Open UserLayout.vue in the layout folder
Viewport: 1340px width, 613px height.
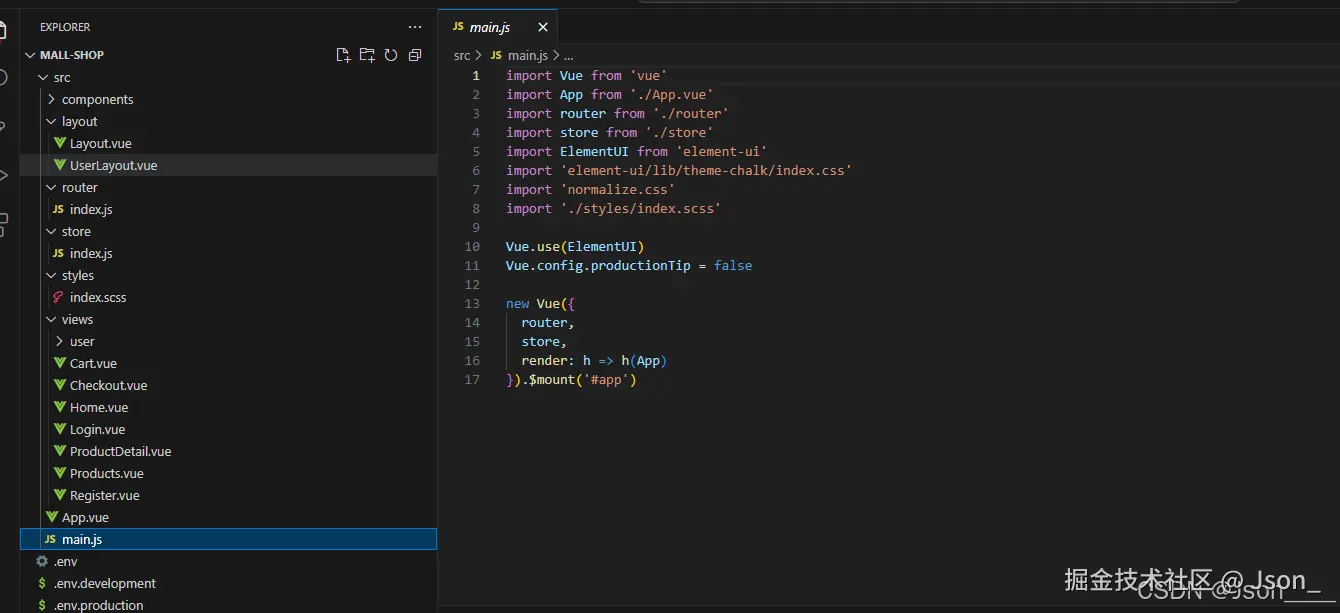coord(113,166)
